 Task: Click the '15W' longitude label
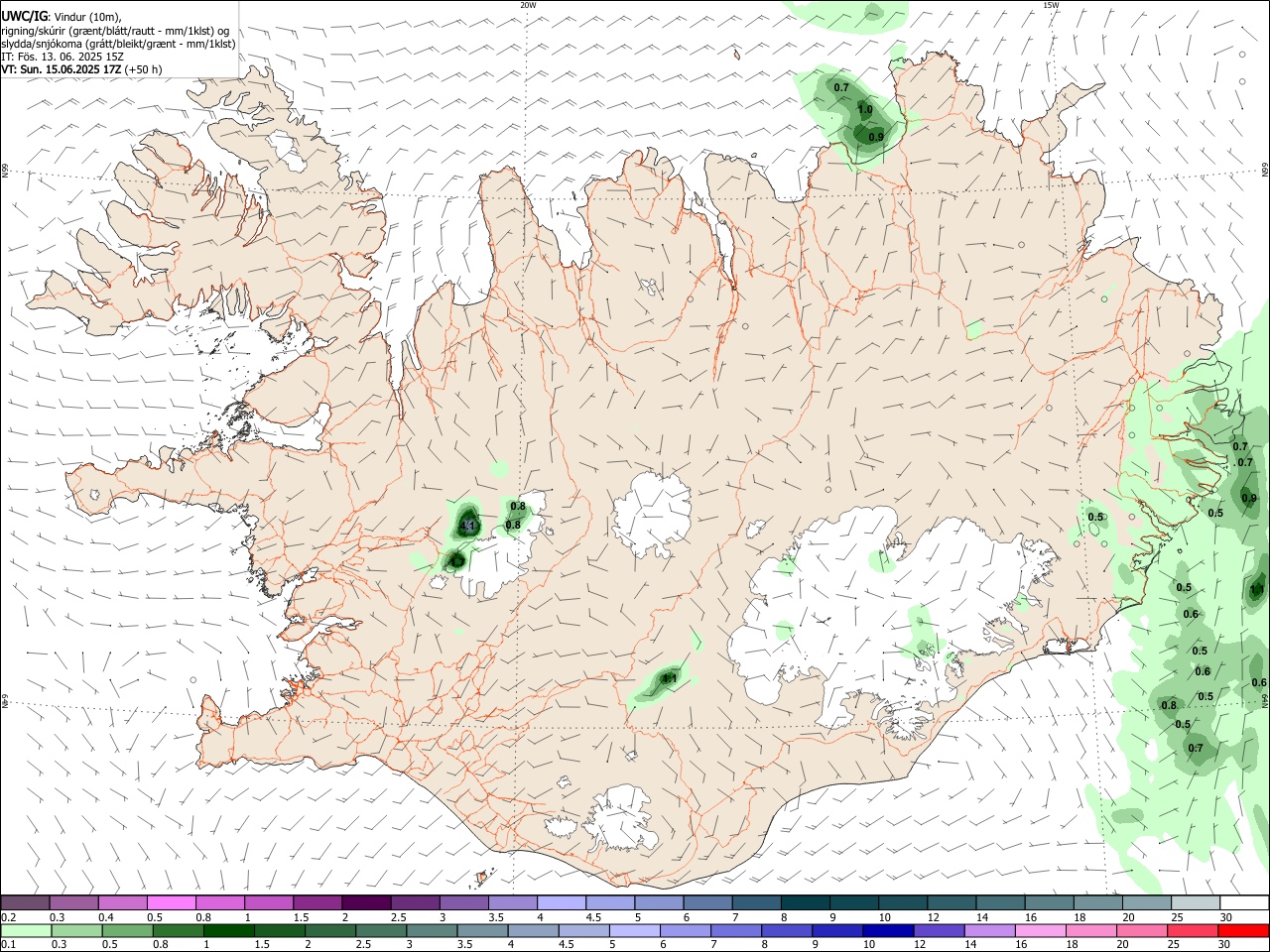click(x=1051, y=5)
